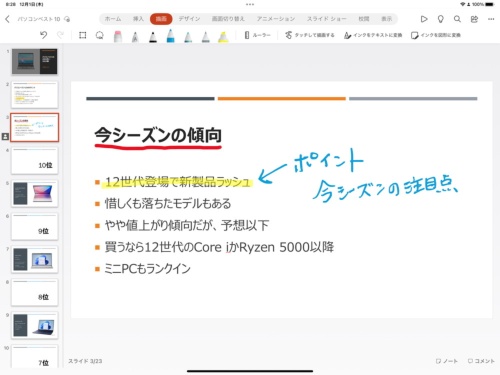This screenshot has width=500, height=375.
Task: Select the rectangular selection tool
Action: [x=82, y=35]
